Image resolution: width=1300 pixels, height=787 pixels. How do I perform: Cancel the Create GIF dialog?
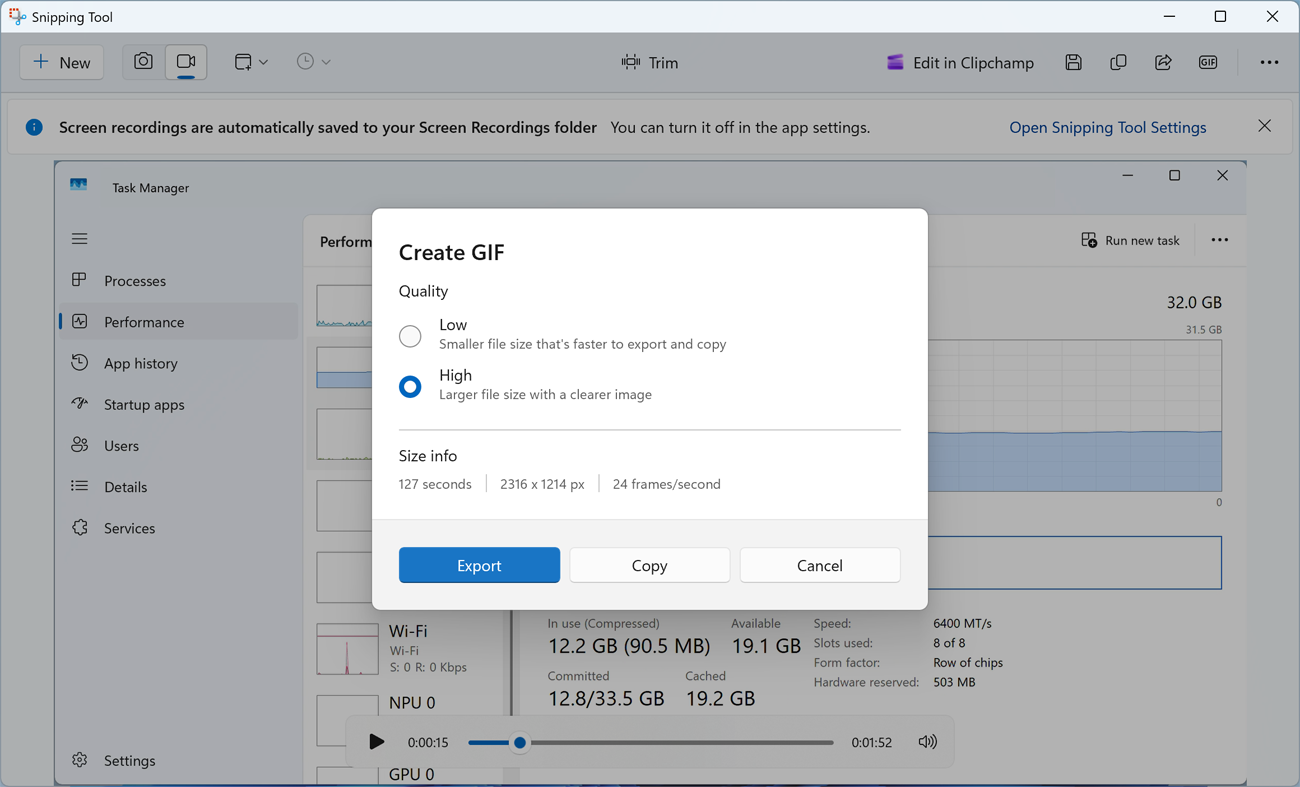[819, 565]
